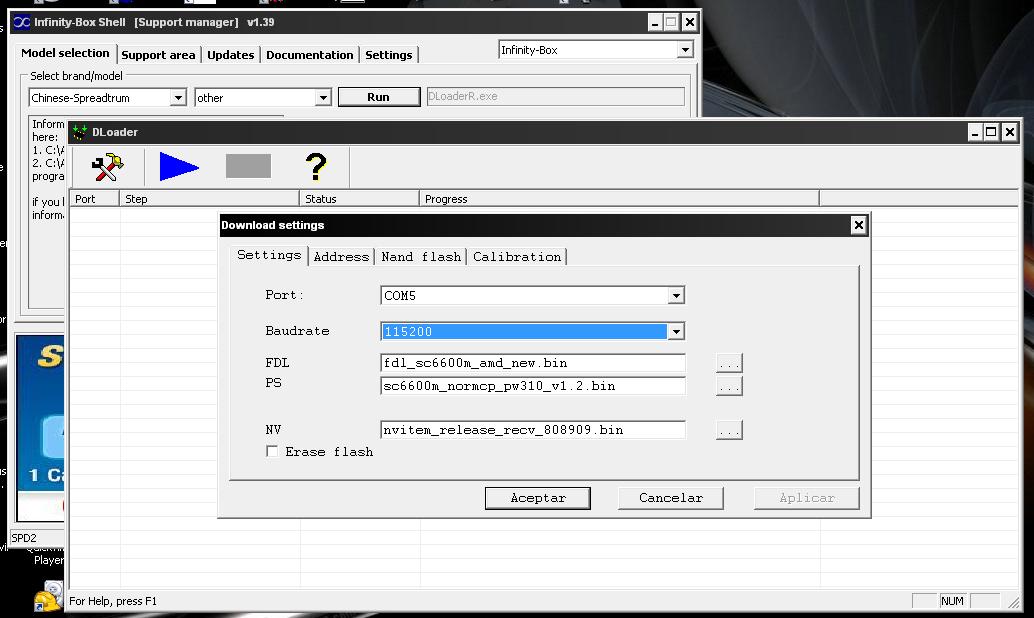The height and width of the screenshot is (618, 1034).
Task: Click Infinity-Box Shell title icon
Action: 22,22
